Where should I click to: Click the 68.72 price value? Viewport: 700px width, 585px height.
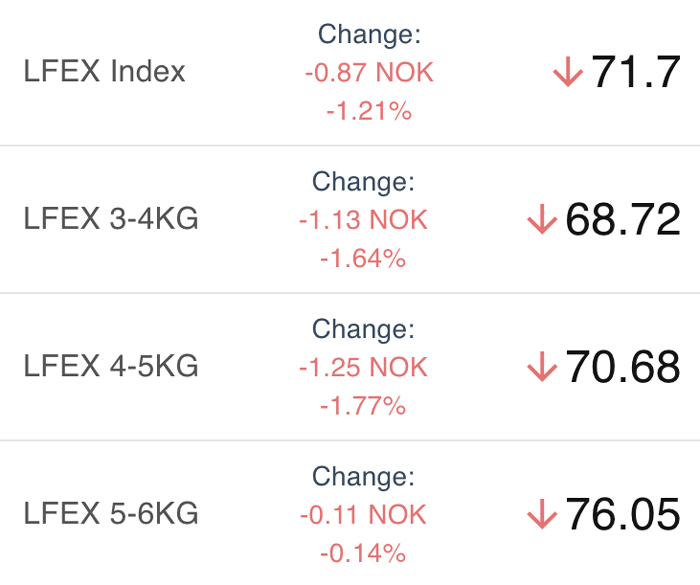point(623,219)
